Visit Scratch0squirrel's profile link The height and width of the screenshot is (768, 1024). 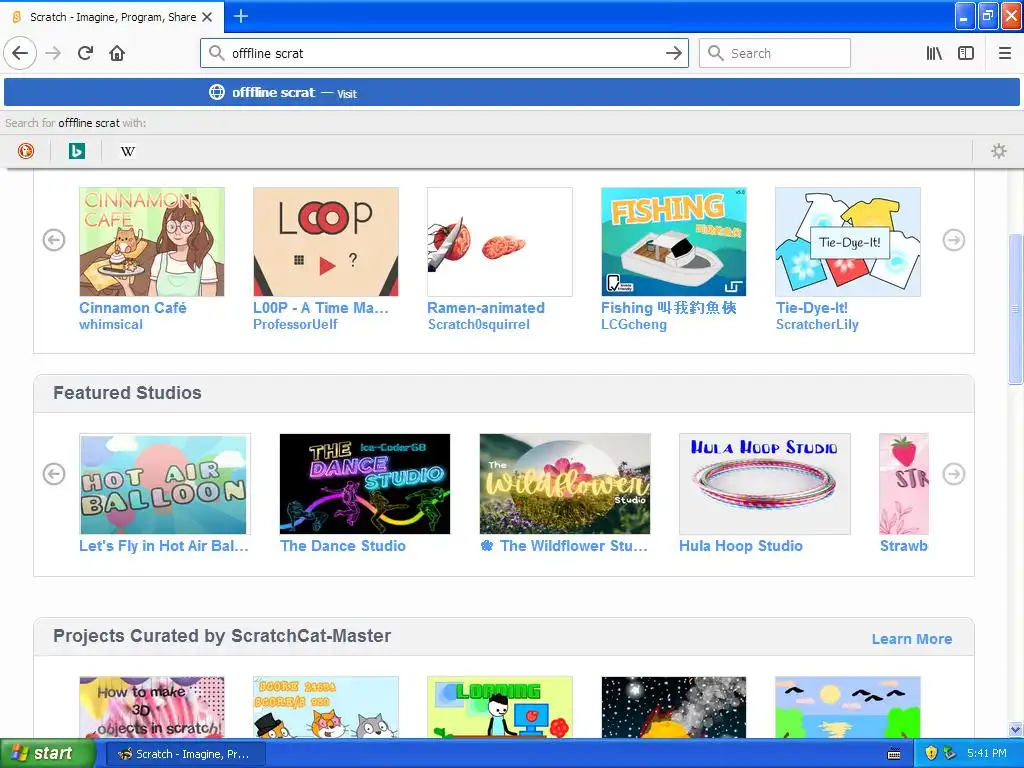(x=479, y=325)
